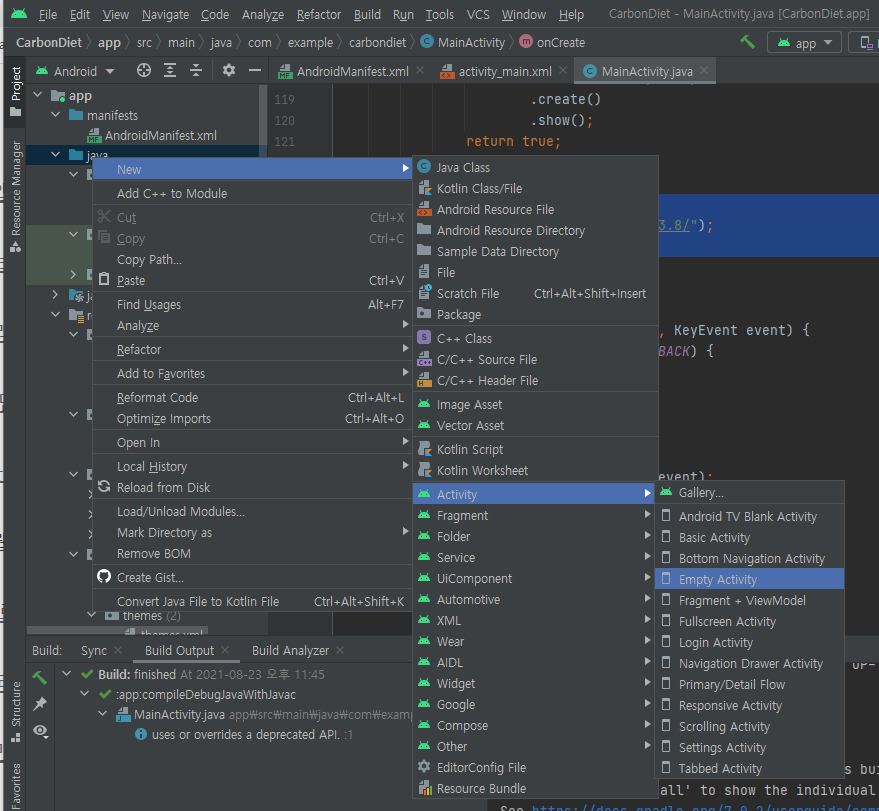
Task: Close the Sync build tab
Action: (x=118, y=650)
